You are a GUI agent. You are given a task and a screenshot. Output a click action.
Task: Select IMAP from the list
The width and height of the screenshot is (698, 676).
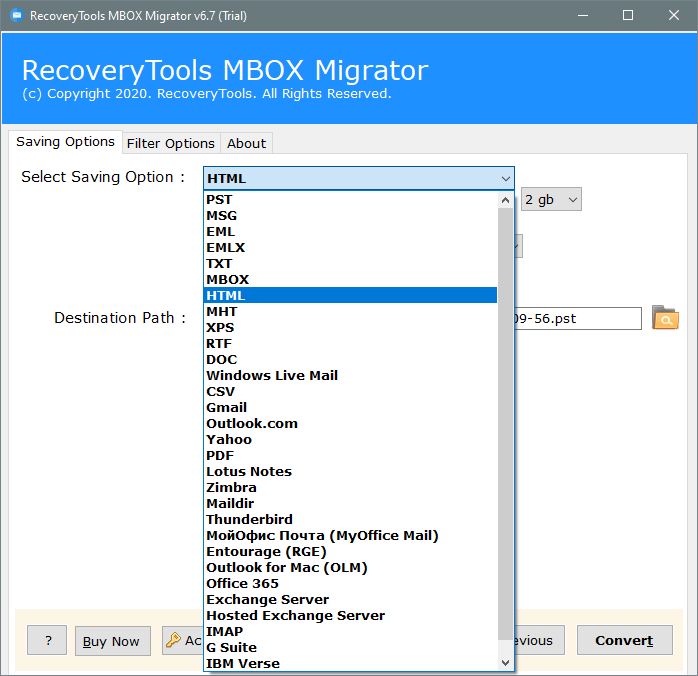(350, 632)
